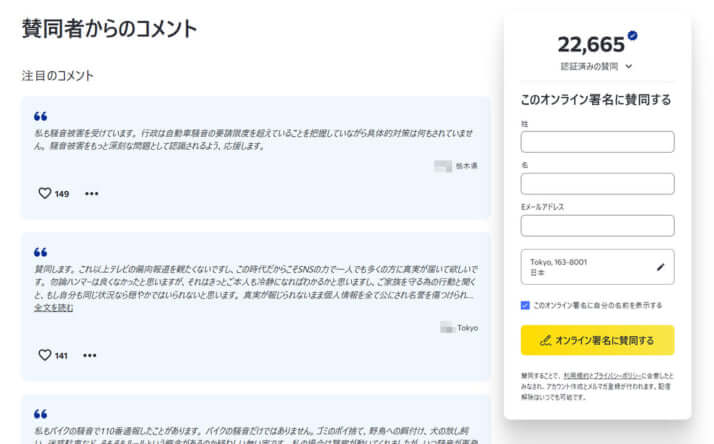Click the blurred avatar beside 栃木県
This screenshot has width=714, height=444.
[x=443, y=166]
